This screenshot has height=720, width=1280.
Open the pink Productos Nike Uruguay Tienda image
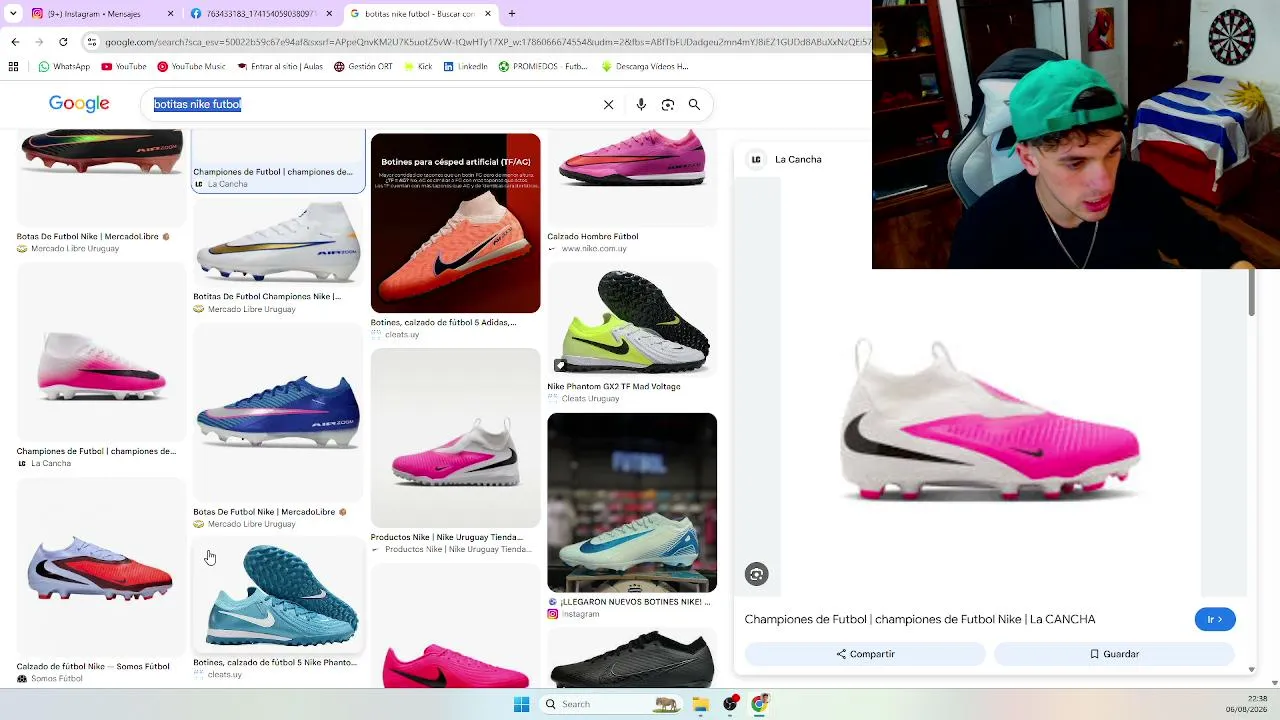point(455,438)
